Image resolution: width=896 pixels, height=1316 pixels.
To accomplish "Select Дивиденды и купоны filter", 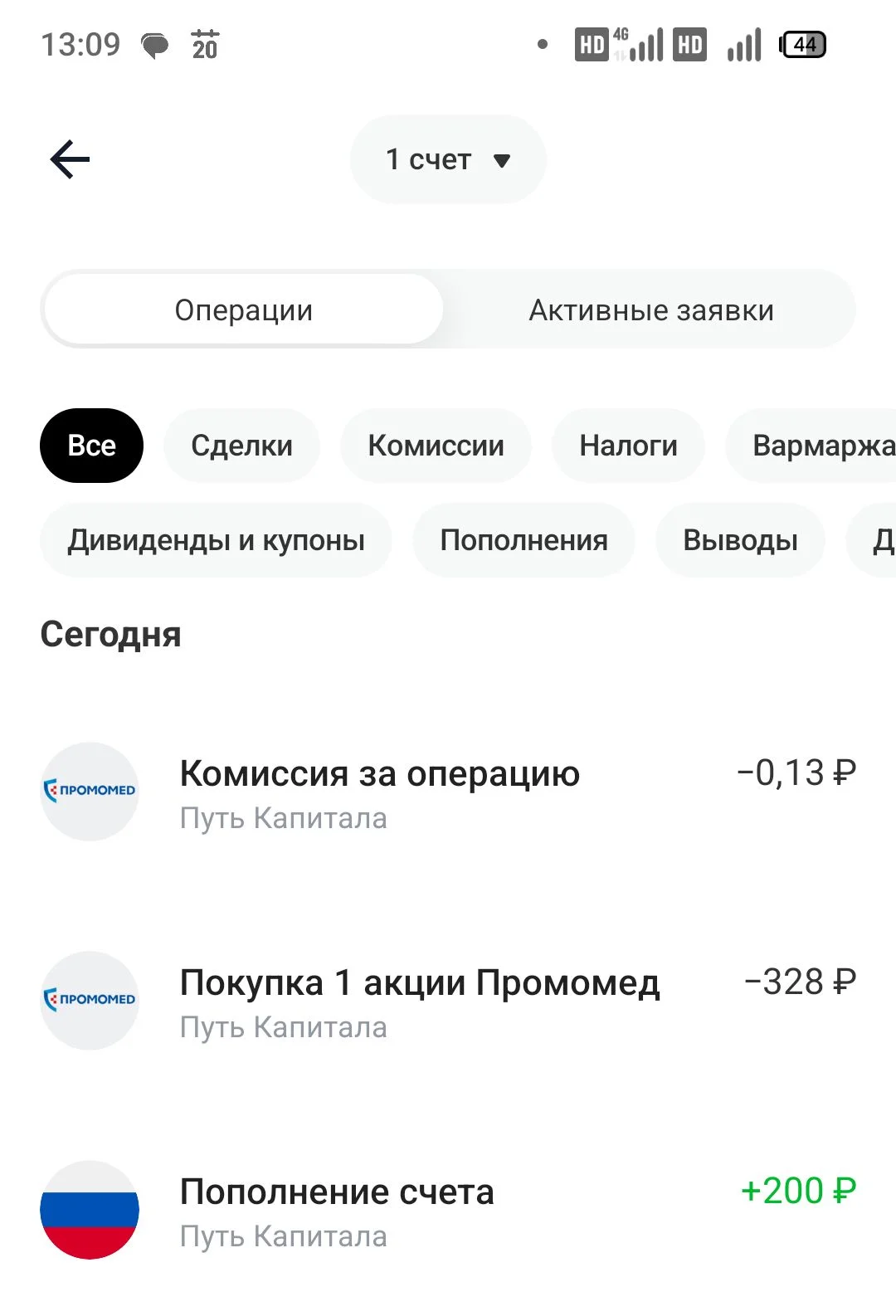I will click(216, 540).
